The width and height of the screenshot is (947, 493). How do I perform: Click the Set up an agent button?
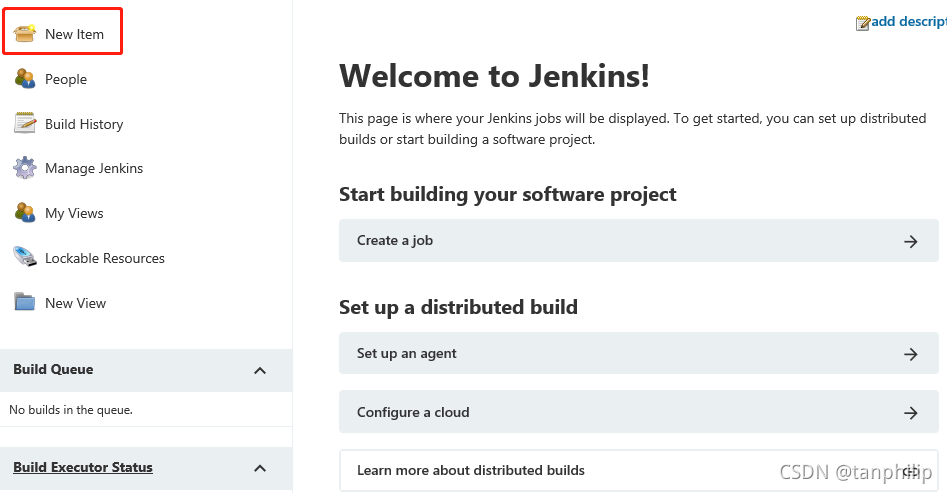tap(638, 353)
